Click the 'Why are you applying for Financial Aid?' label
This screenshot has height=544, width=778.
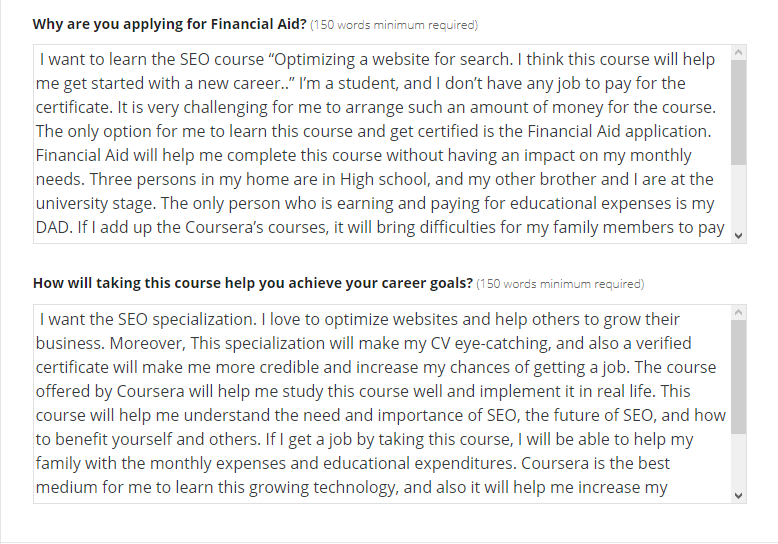pos(170,24)
